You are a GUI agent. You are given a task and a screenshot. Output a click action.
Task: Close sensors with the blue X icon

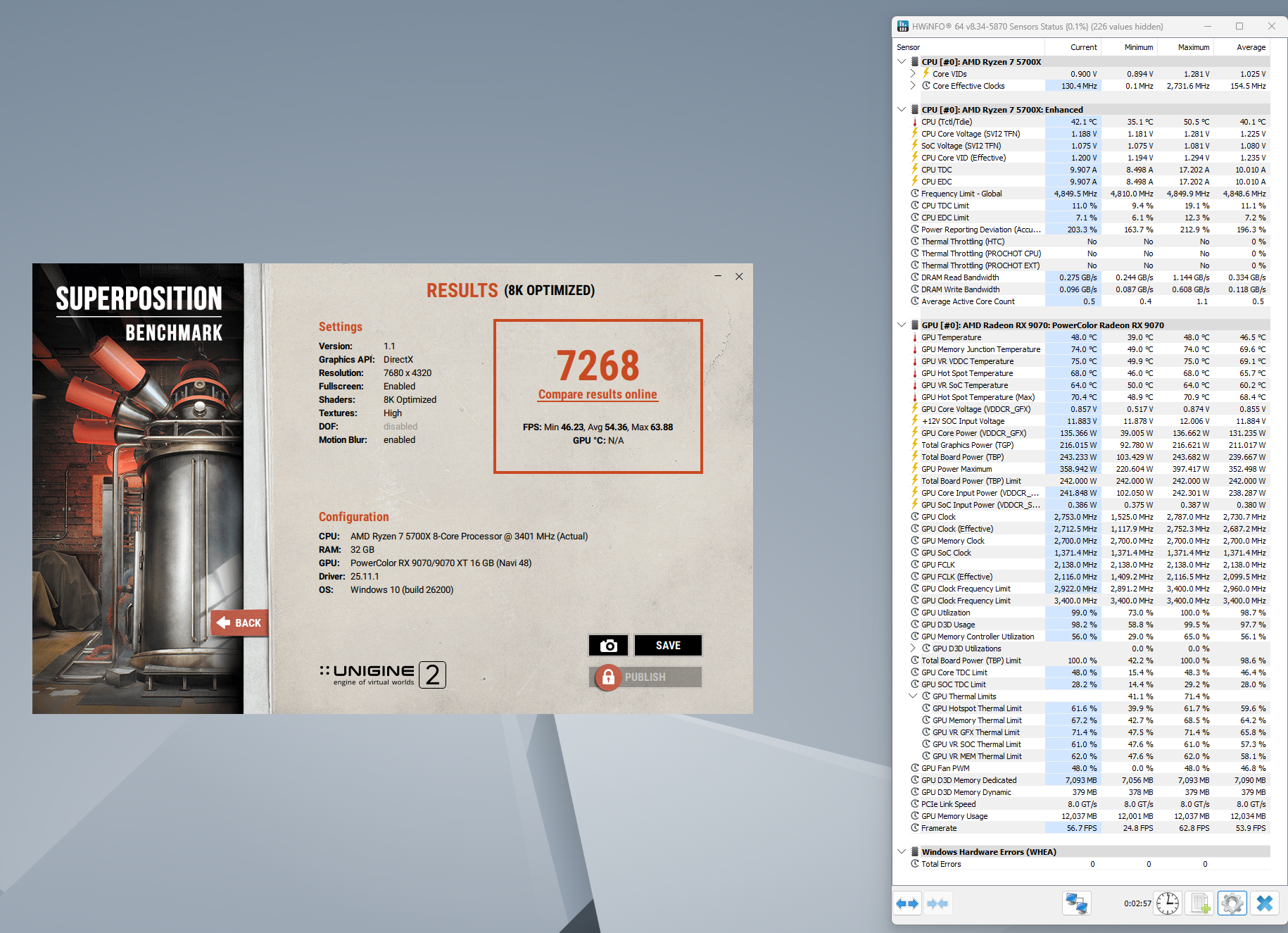[x=1265, y=903]
